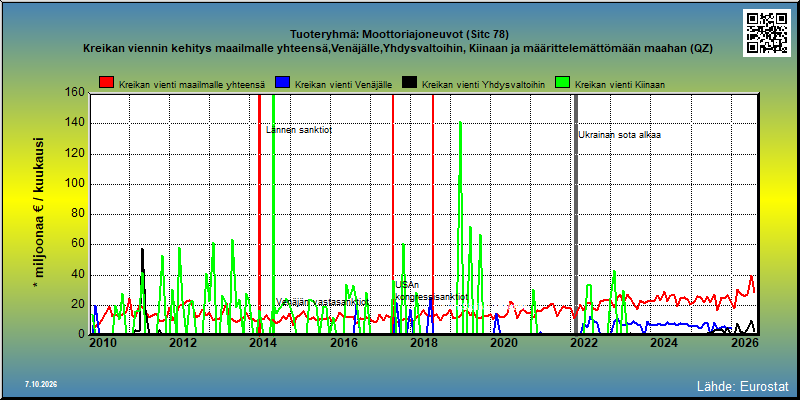Click y-axis value 140

click(76, 123)
